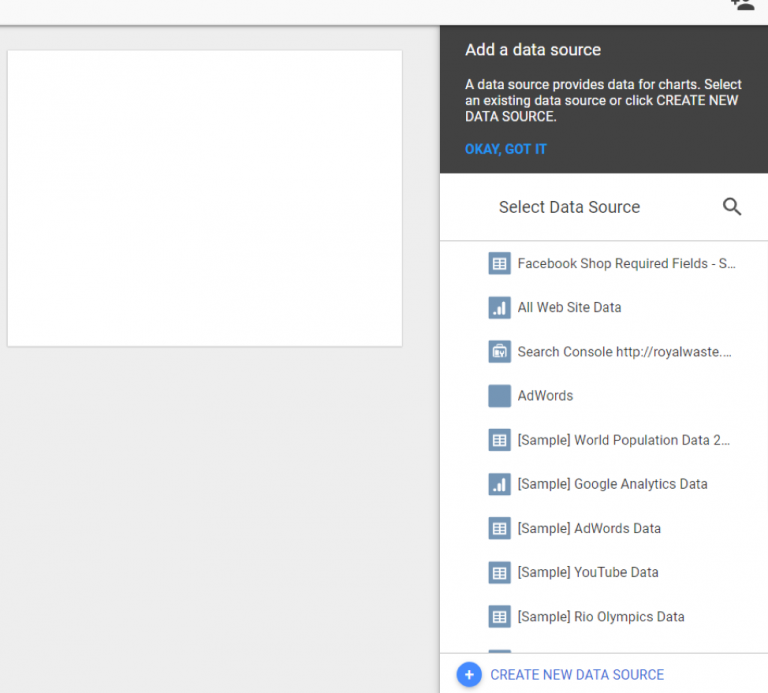Click the blue plus circle icon
Image resolution: width=768 pixels, height=693 pixels.
[x=469, y=674]
